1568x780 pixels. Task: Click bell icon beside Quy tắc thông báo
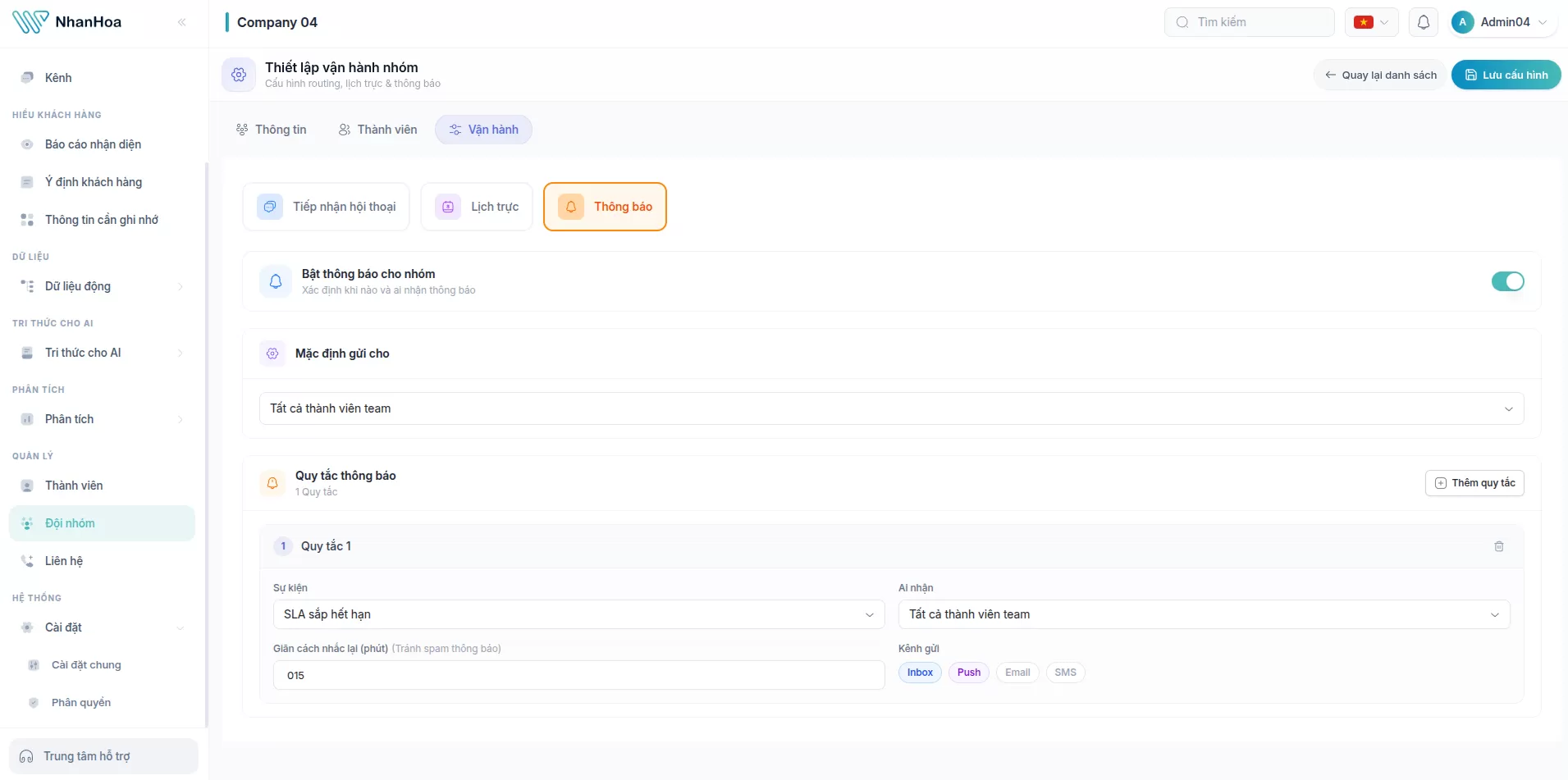[x=272, y=483]
